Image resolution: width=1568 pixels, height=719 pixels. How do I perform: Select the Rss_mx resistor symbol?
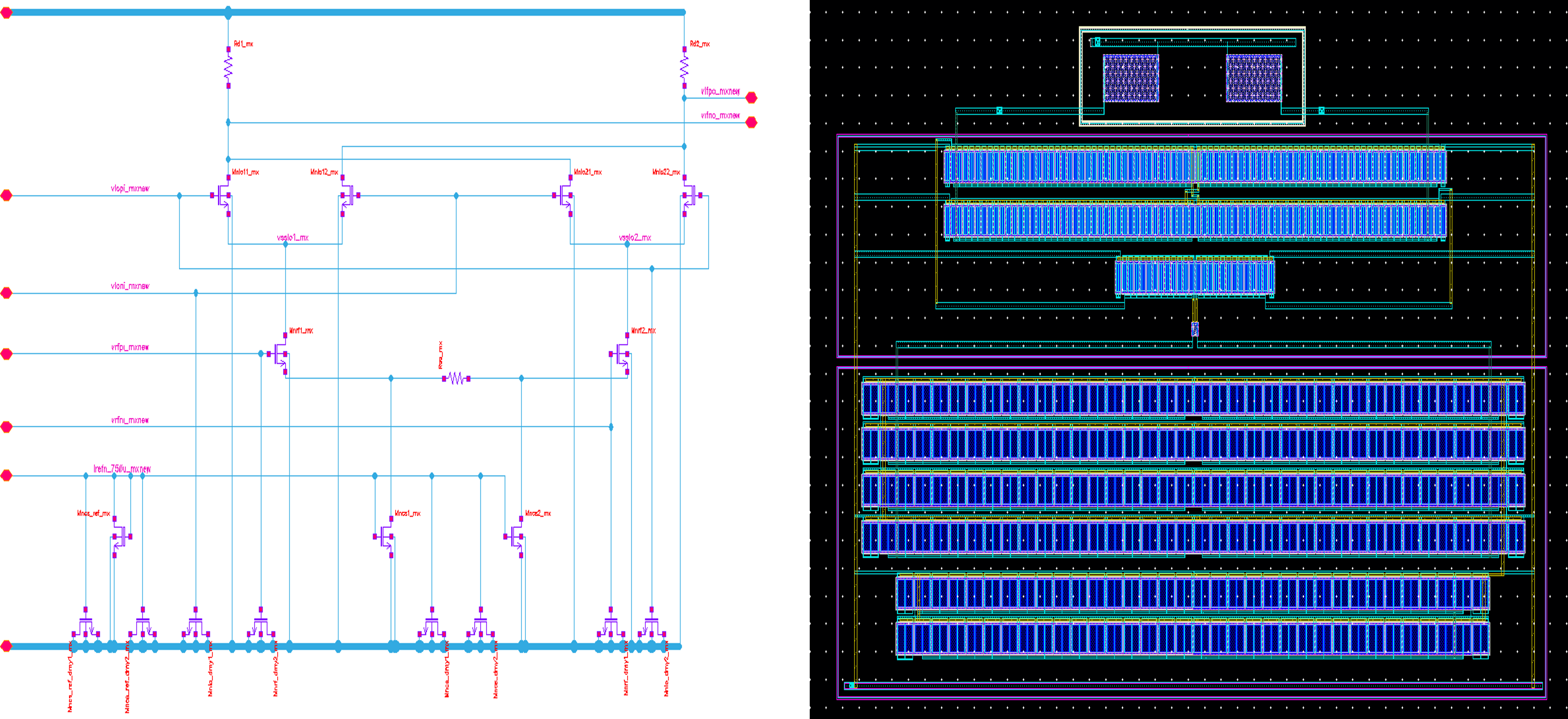[456, 379]
